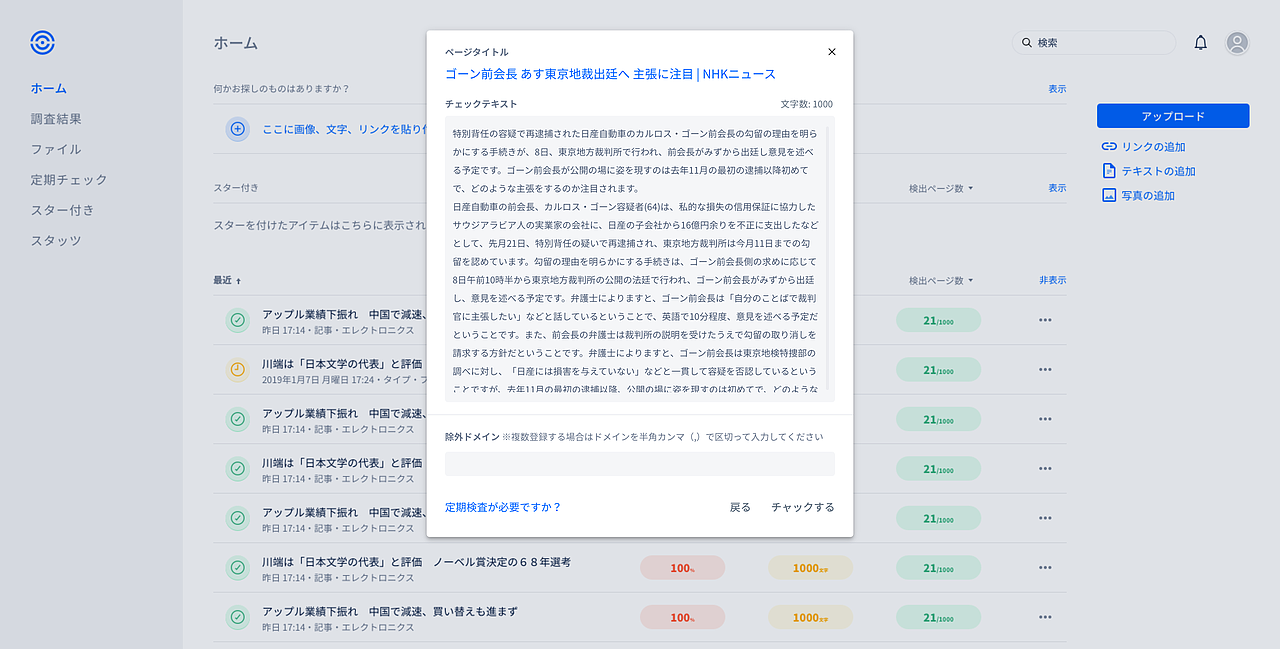Click the magnifier icon in the search box
1280x649 pixels.
(1026, 43)
